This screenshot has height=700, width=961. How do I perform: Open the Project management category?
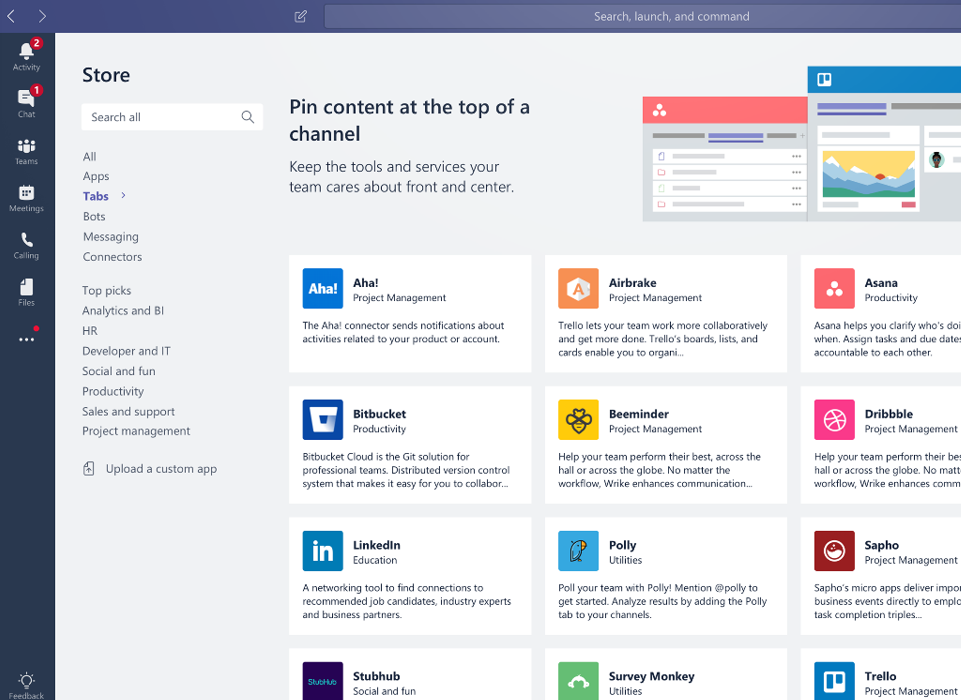136,431
